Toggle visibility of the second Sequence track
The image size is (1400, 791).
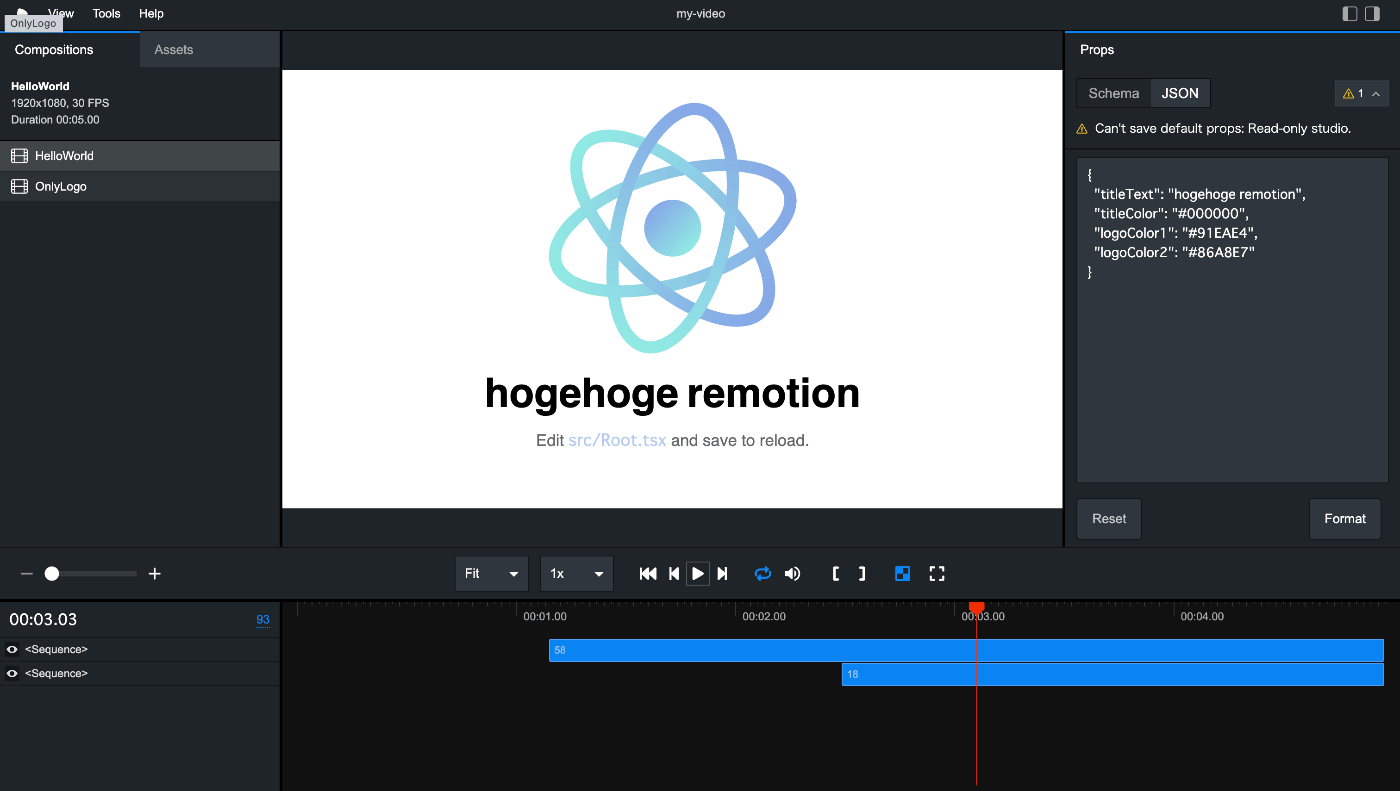(x=12, y=674)
